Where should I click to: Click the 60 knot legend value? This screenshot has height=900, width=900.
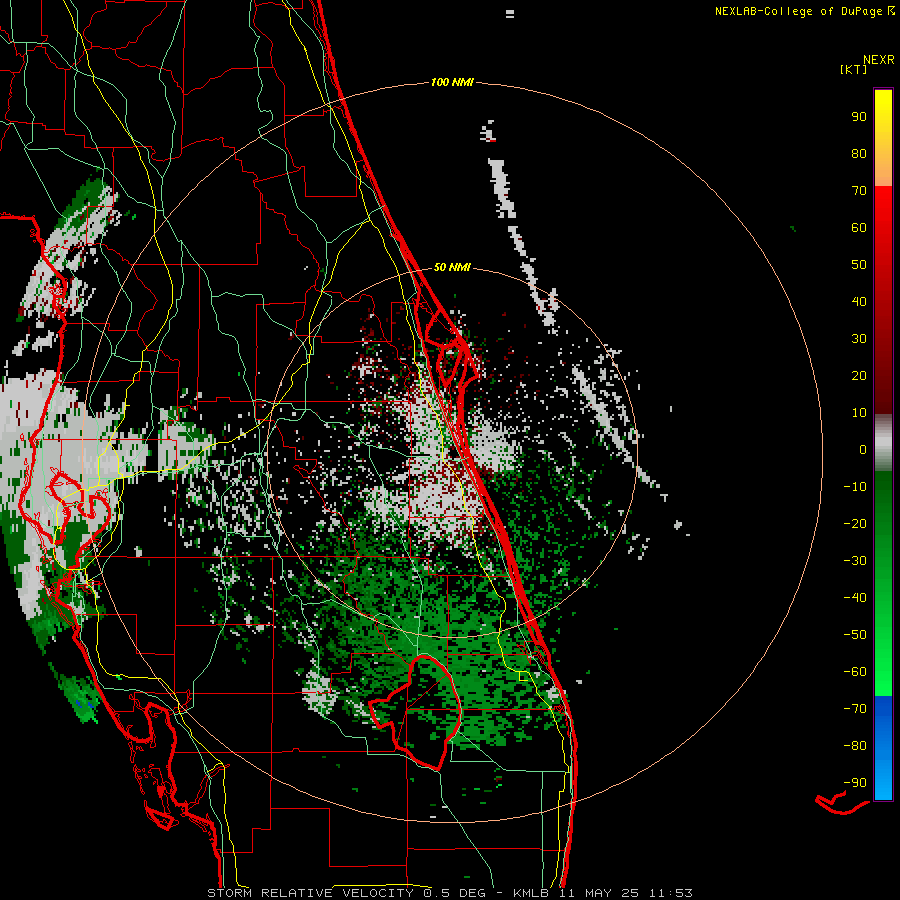pos(859,228)
